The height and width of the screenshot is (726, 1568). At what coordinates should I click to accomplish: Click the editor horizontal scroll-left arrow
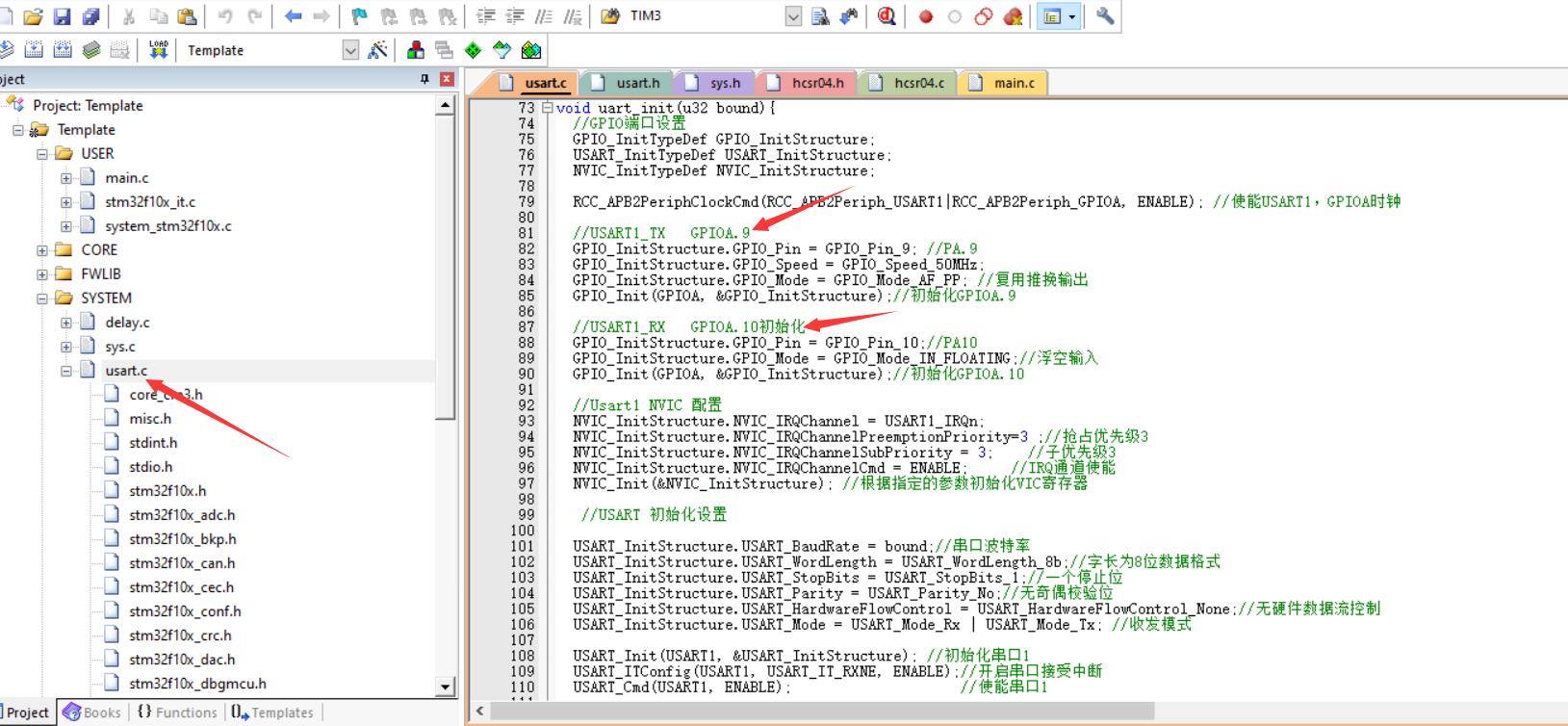pyautogui.click(x=480, y=712)
